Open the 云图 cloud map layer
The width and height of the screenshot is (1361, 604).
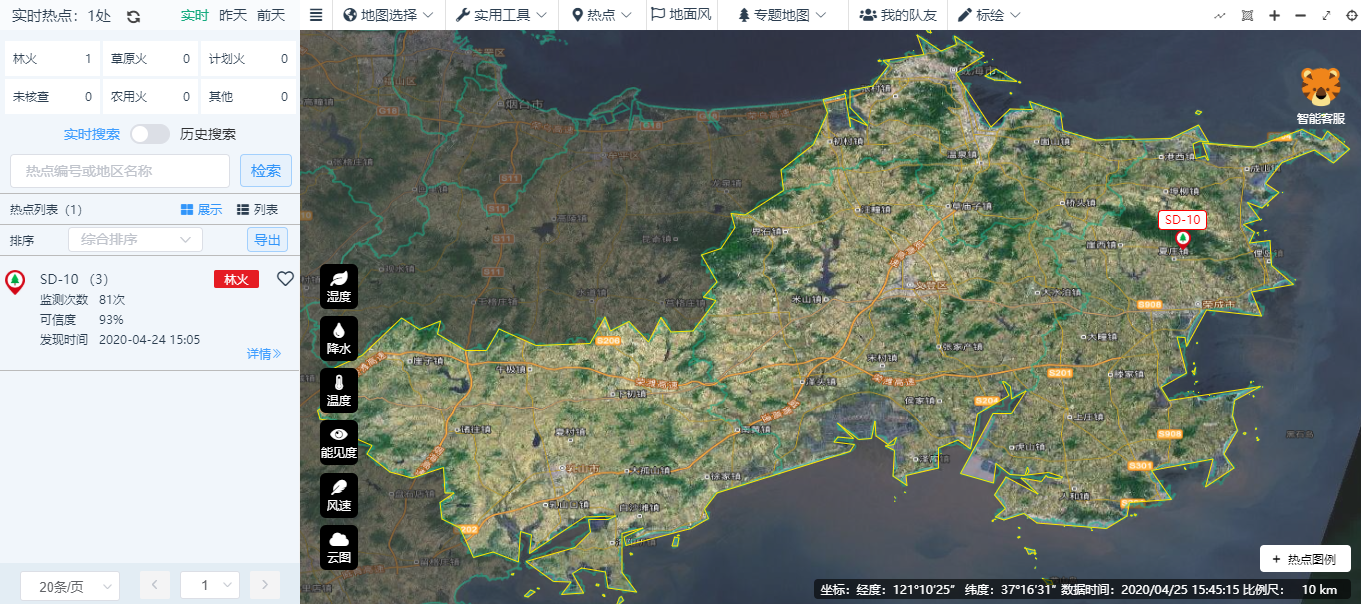pyautogui.click(x=339, y=547)
